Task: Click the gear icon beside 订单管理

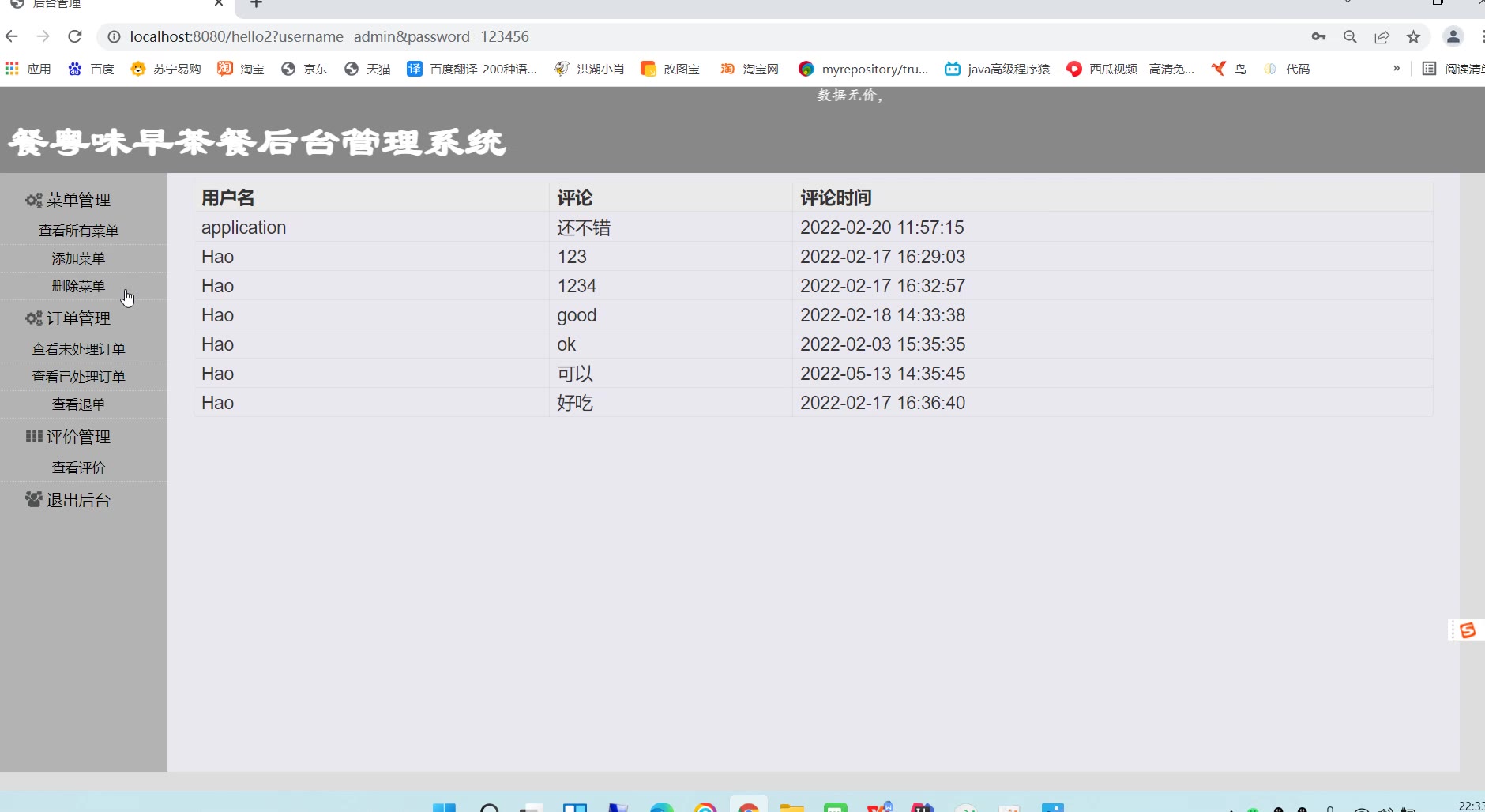Action: point(33,318)
